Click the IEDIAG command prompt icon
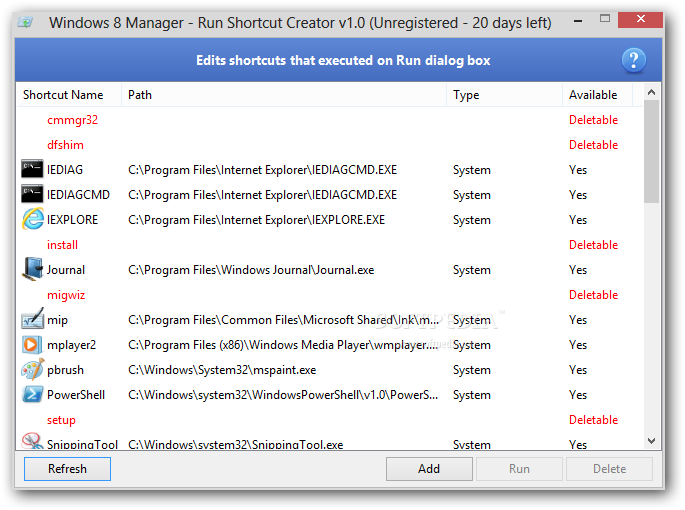This screenshot has width=685, height=510. click(32, 169)
